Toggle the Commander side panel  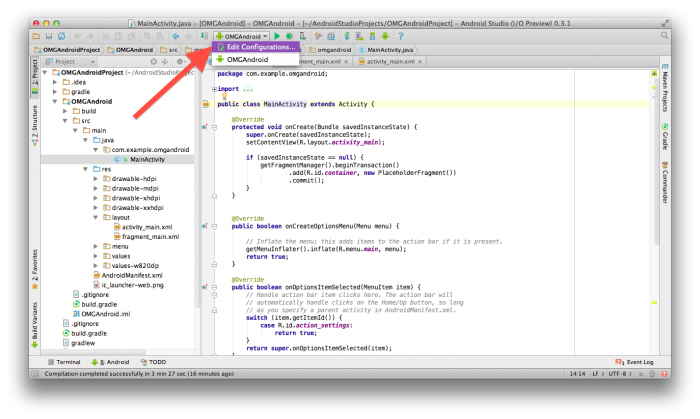pos(665,183)
